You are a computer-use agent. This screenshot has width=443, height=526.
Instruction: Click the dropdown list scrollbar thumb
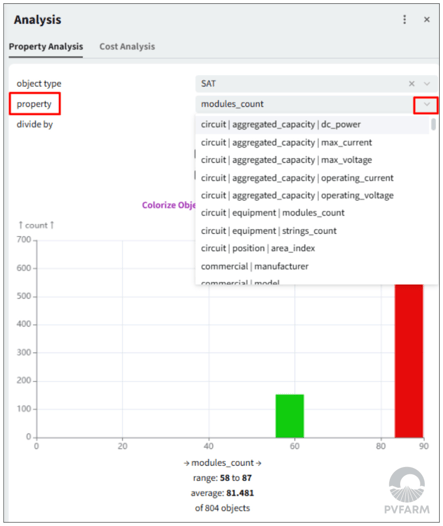(x=433, y=124)
